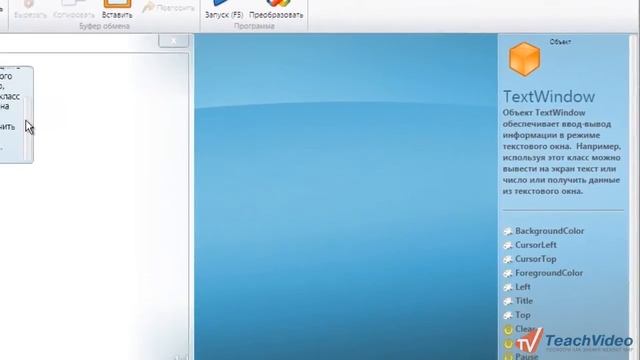Close the editor document with the x button
The width and height of the screenshot is (640, 360).
173,41
